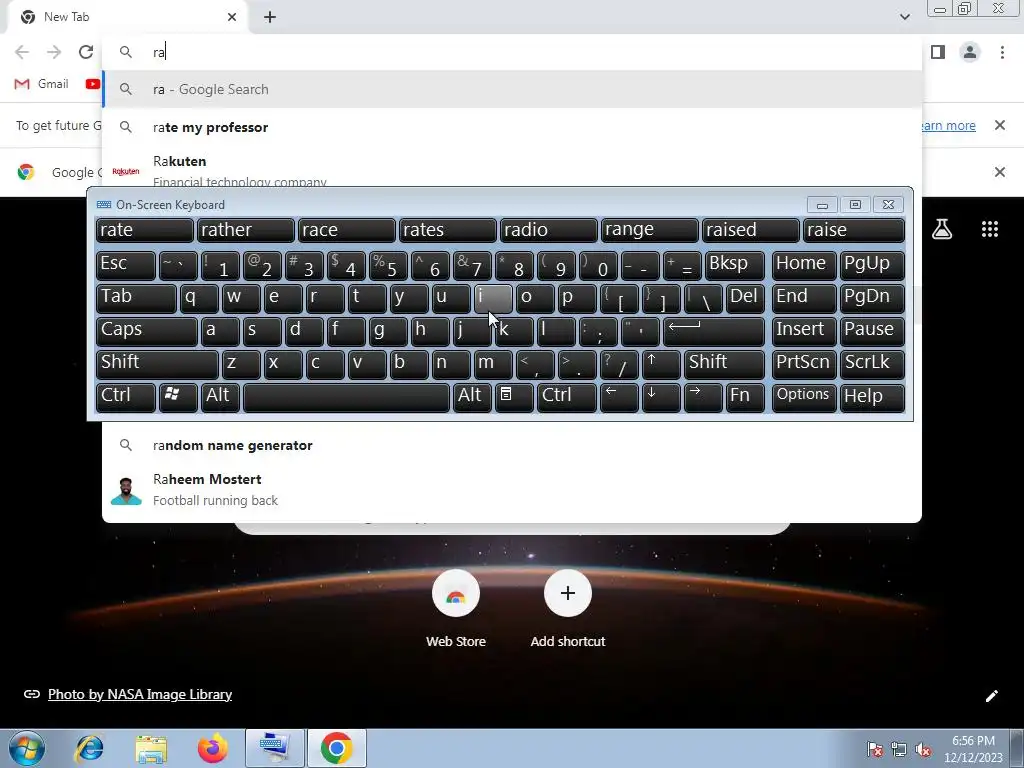
Task: Click the keyboard space bar
Action: 346,397
